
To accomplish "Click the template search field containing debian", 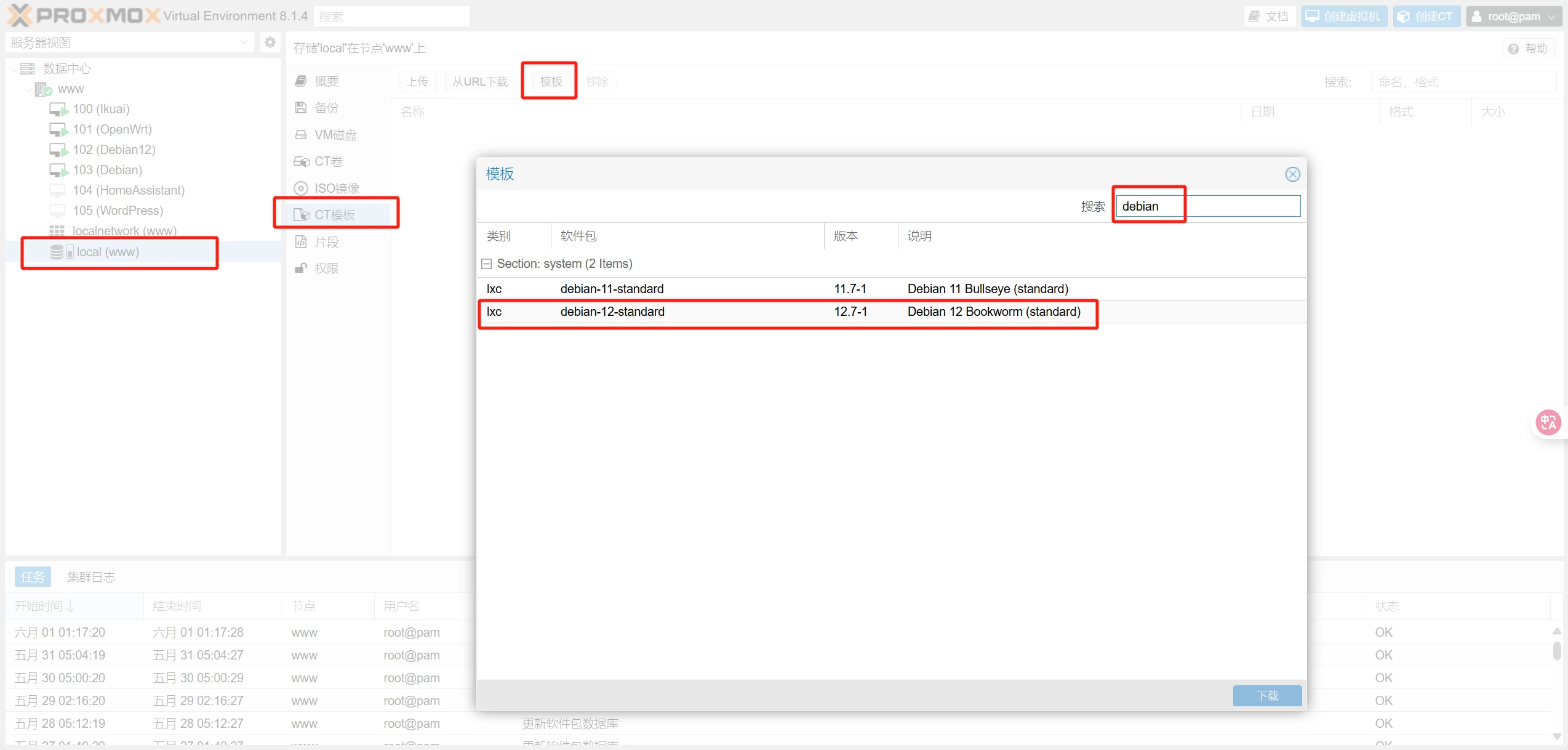I will click(1207, 206).
